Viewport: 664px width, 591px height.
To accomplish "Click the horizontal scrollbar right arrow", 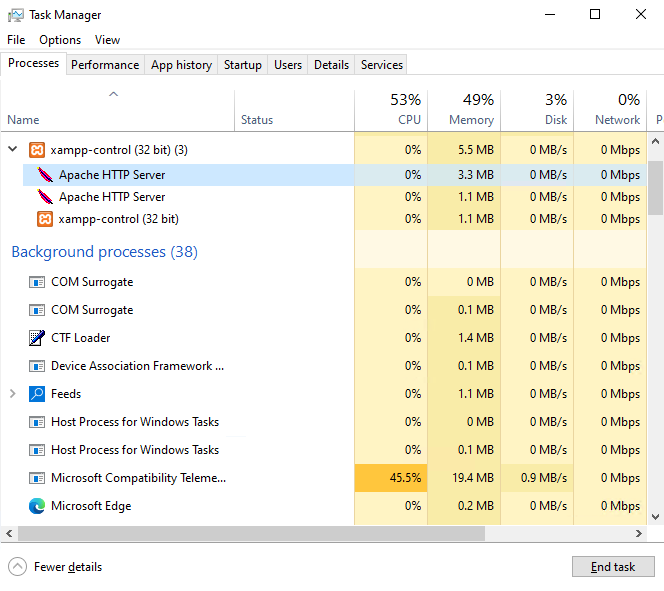I will 639,533.
